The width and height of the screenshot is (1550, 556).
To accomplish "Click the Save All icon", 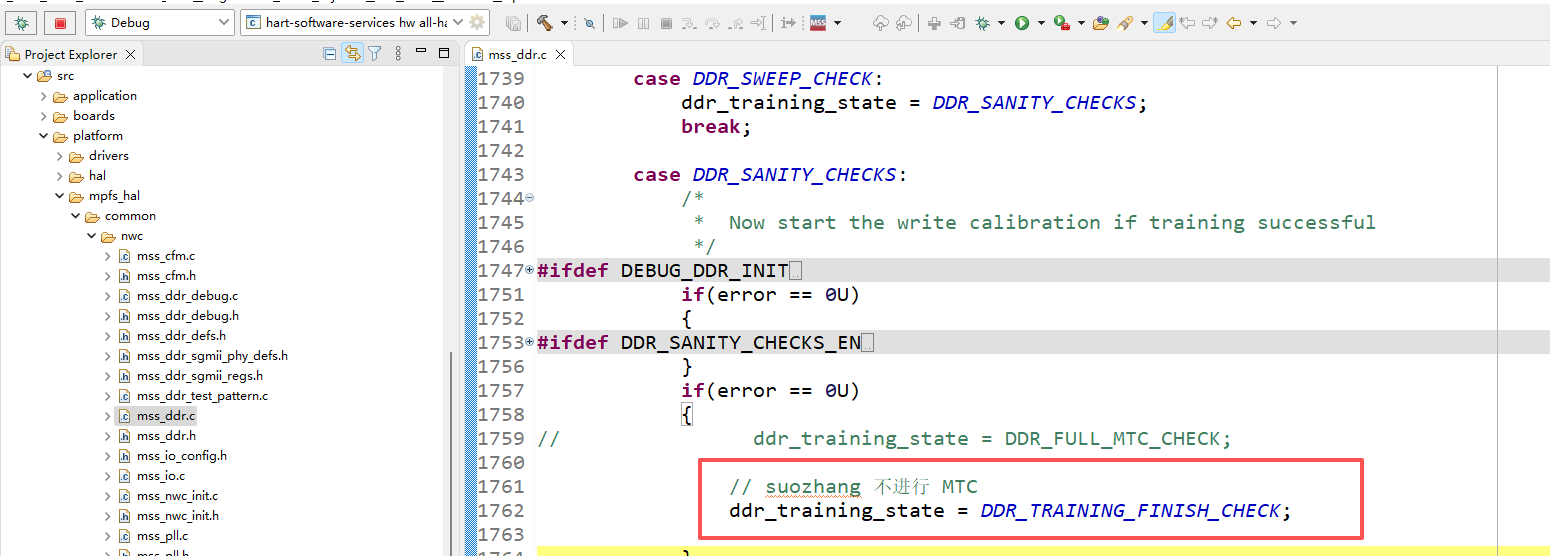I will tap(513, 23).
